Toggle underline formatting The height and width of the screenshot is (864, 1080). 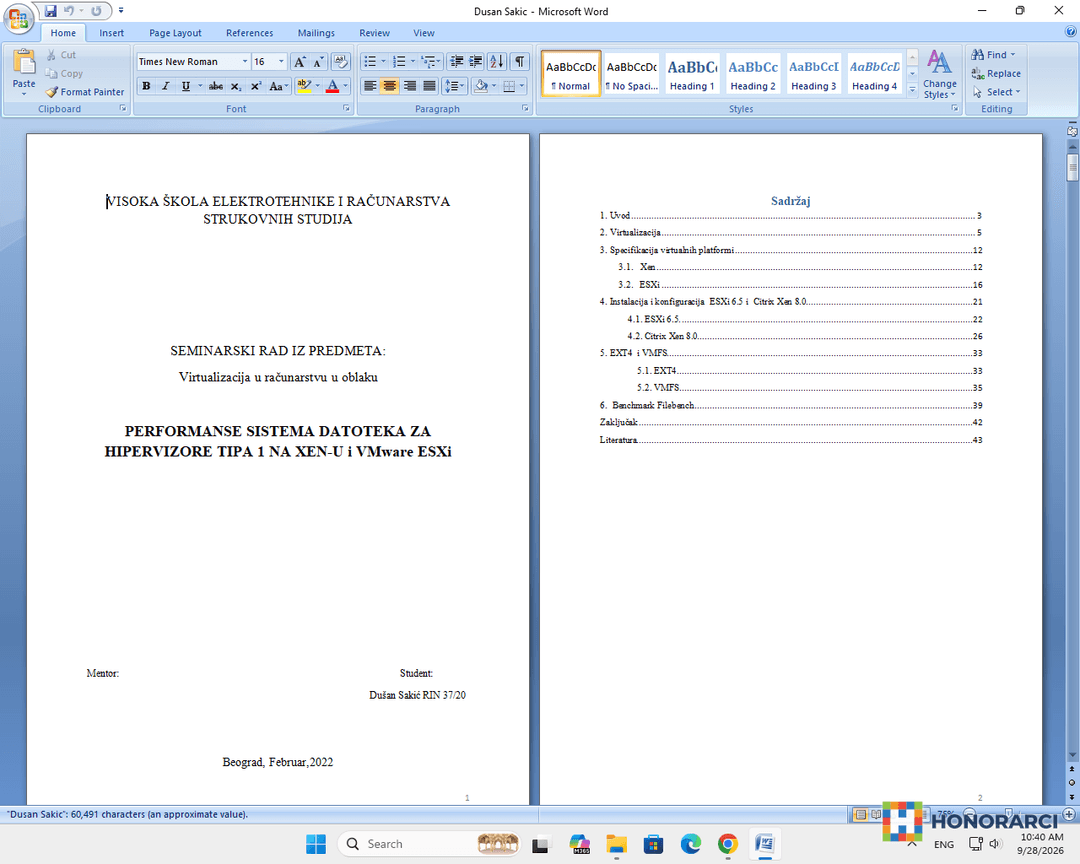click(x=185, y=86)
